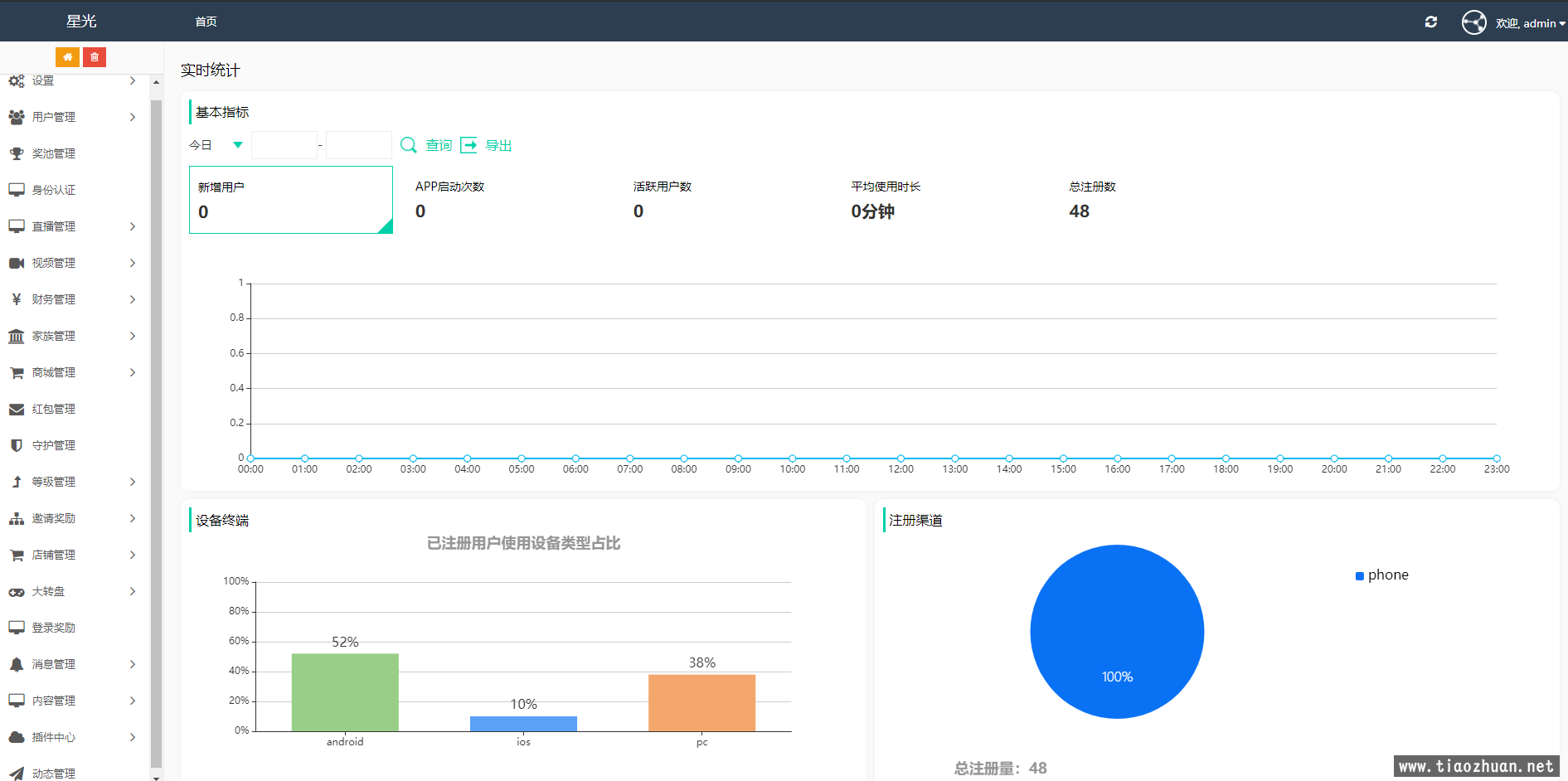The image size is (1568, 781).
Task: Expand the 设置 menu chevron
Action: pos(133,80)
